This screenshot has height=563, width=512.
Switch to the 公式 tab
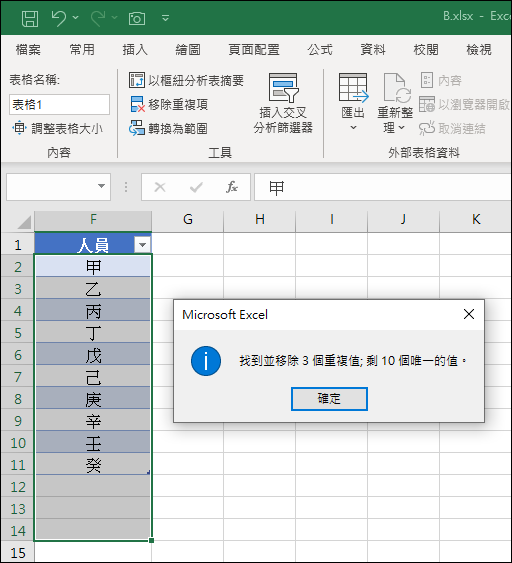[320, 50]
